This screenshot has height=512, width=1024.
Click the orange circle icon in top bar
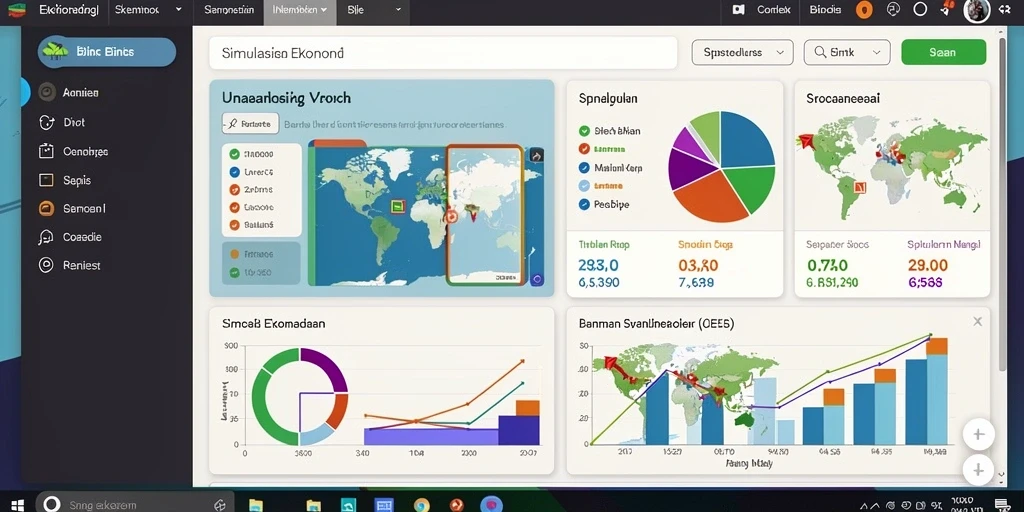pyautogui.click(x=864, y=10)
